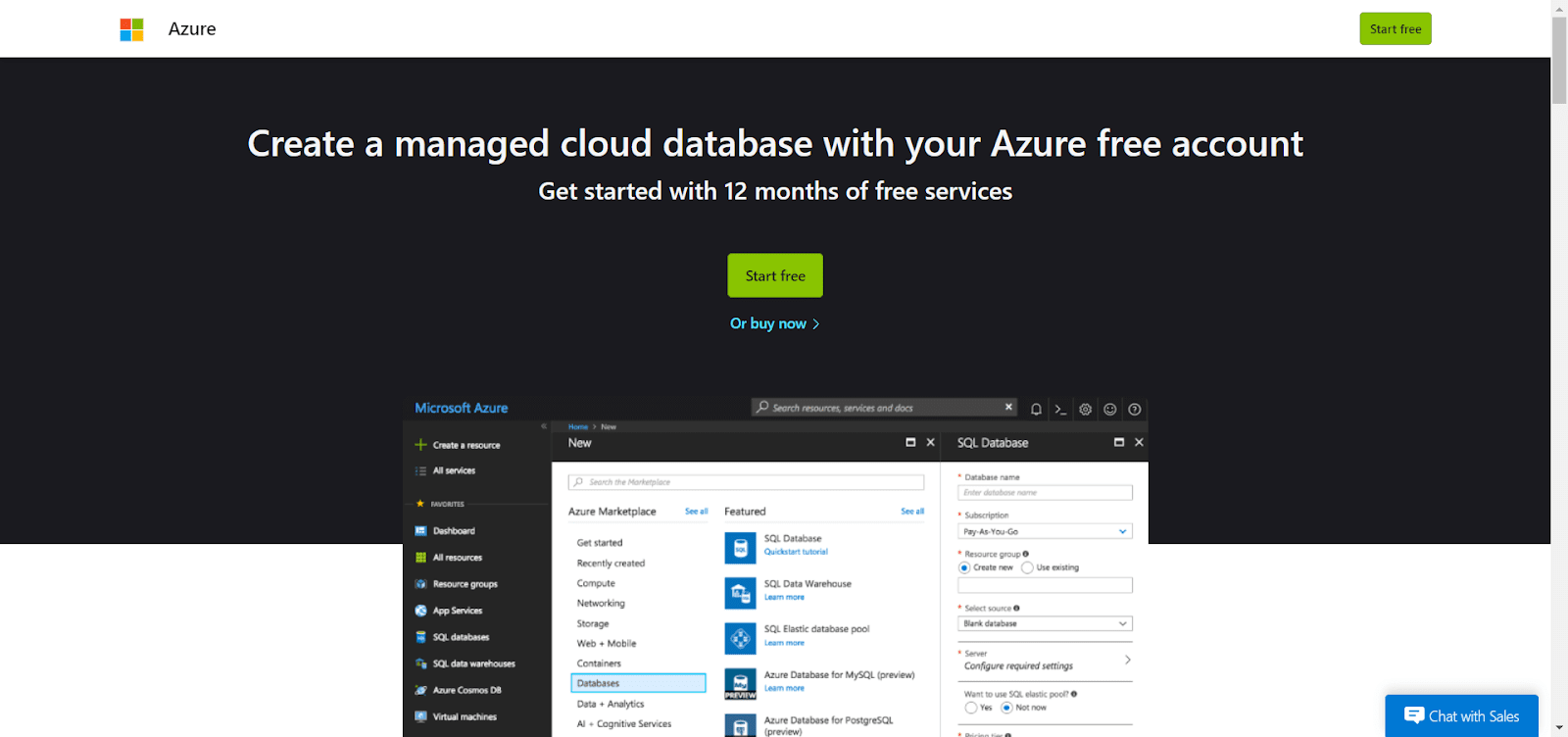Select Web + Mobile category
This screenshot has height=737, width=1568.
click(x=607, y=644)
